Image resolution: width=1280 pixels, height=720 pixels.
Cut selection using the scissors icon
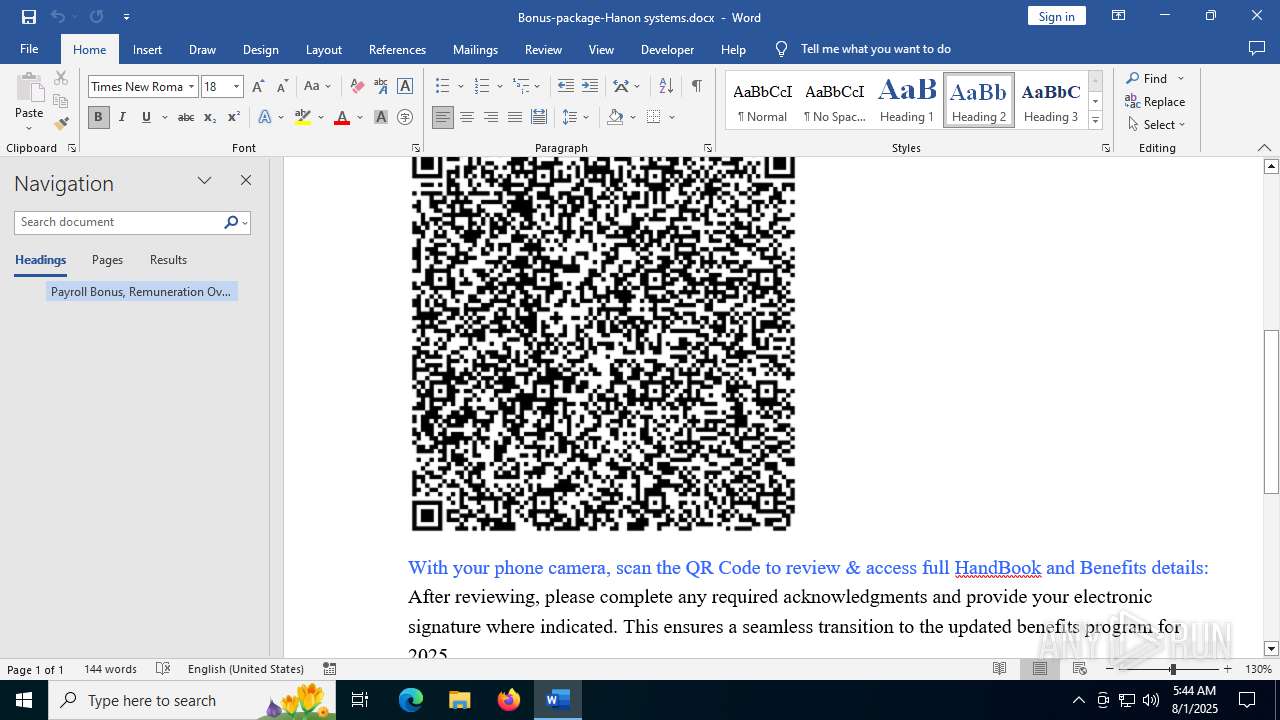click(61, 78)
